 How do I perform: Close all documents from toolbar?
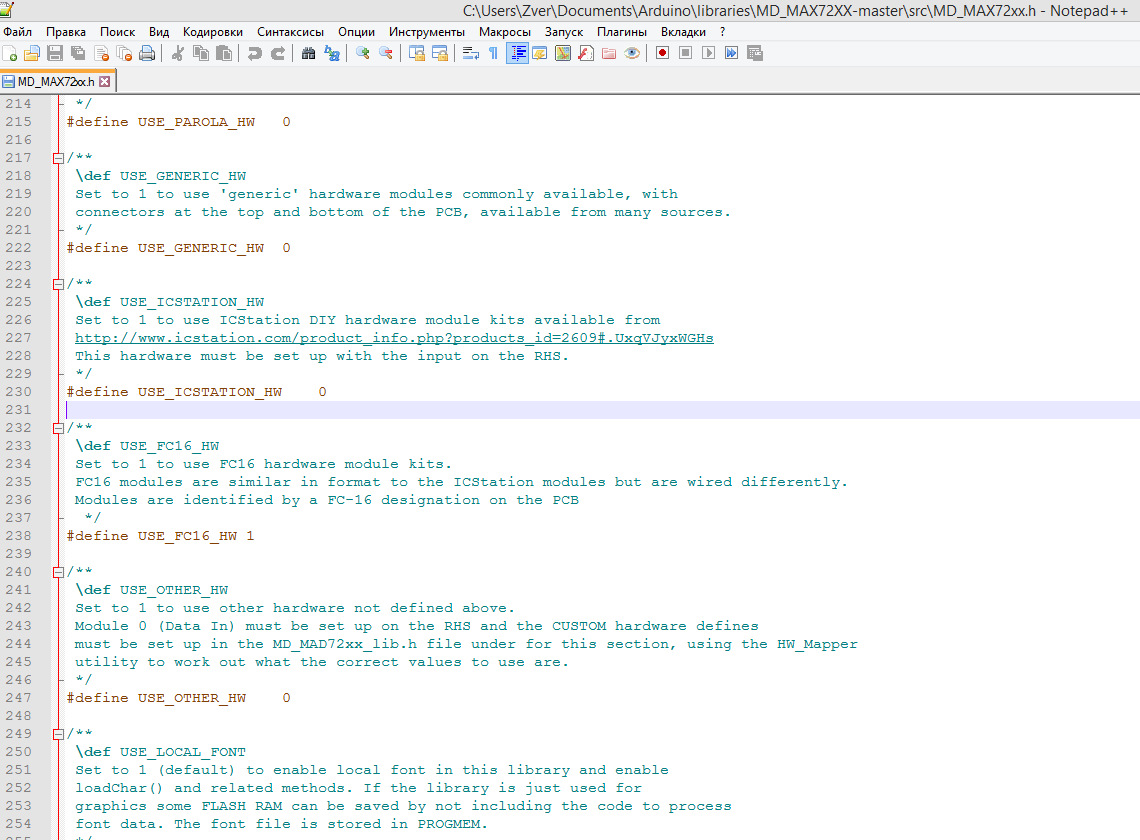coord(124,53)
